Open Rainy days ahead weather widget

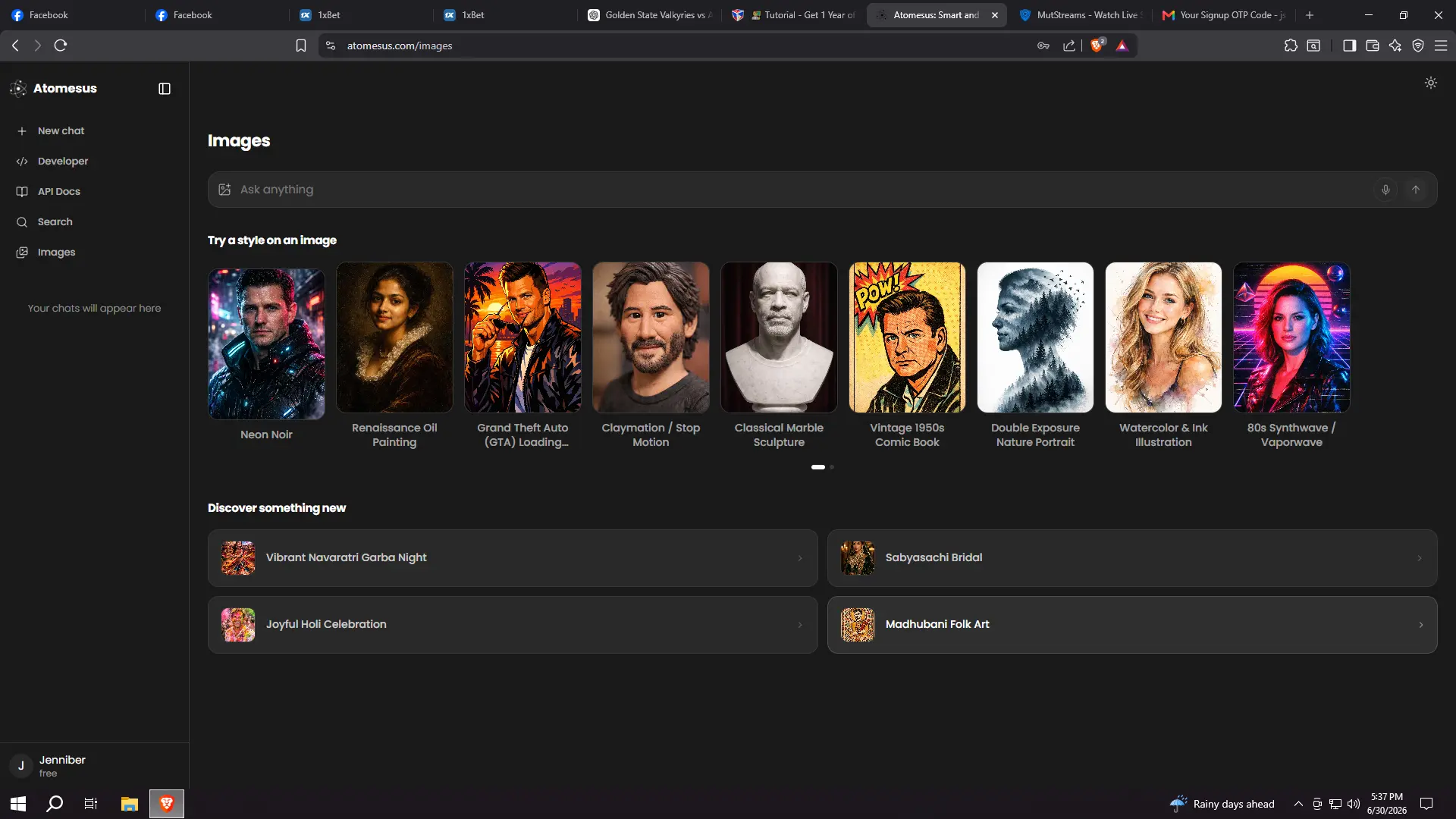pyautogui.click(x=1222, y=804)
